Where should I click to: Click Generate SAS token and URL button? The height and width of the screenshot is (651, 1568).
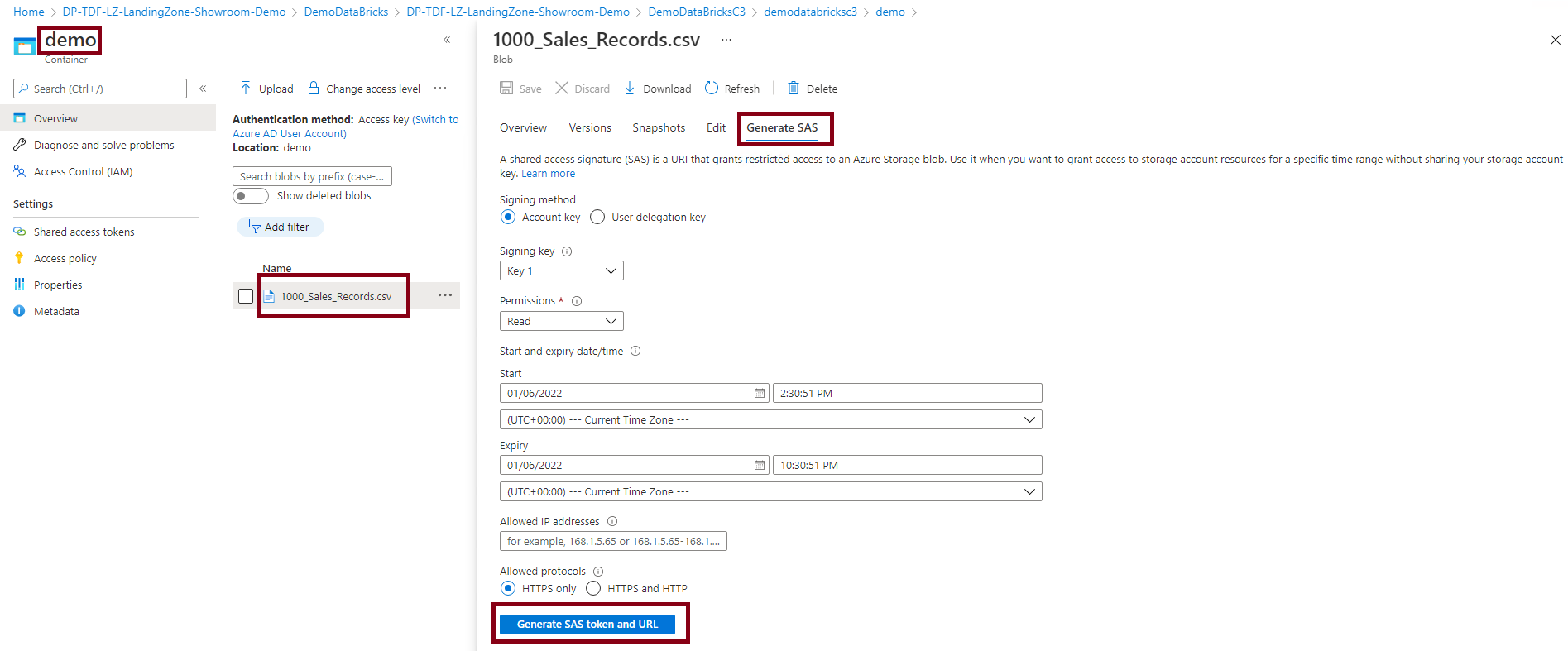tap(587, 624)
